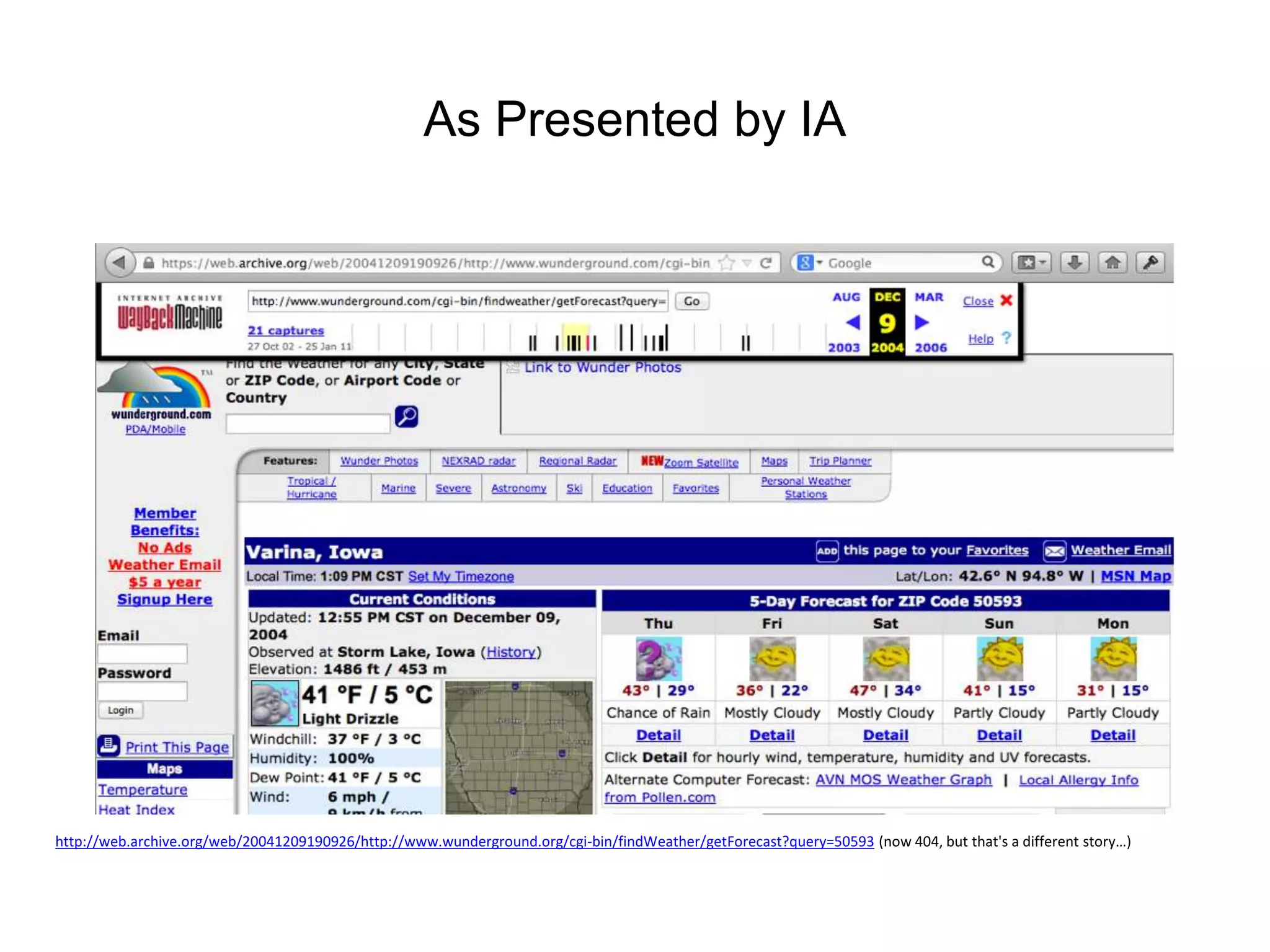The height and width of the screenshot is (952, 1270).
Task: Open the Education link
Action: click(627, 488)
